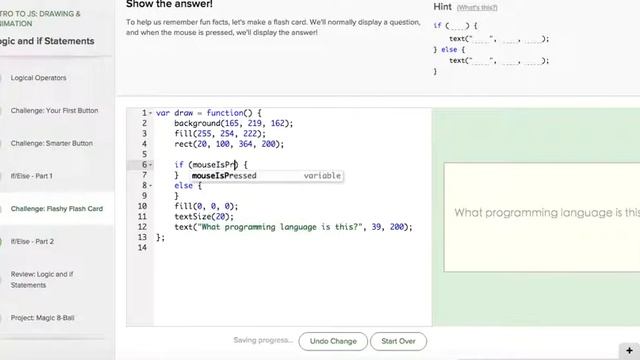The height and width of the screenshot is (360, 640).
Task: Open If/Else - Part 2 lesson
Action: pyautogui.click(x=32, y=241)
